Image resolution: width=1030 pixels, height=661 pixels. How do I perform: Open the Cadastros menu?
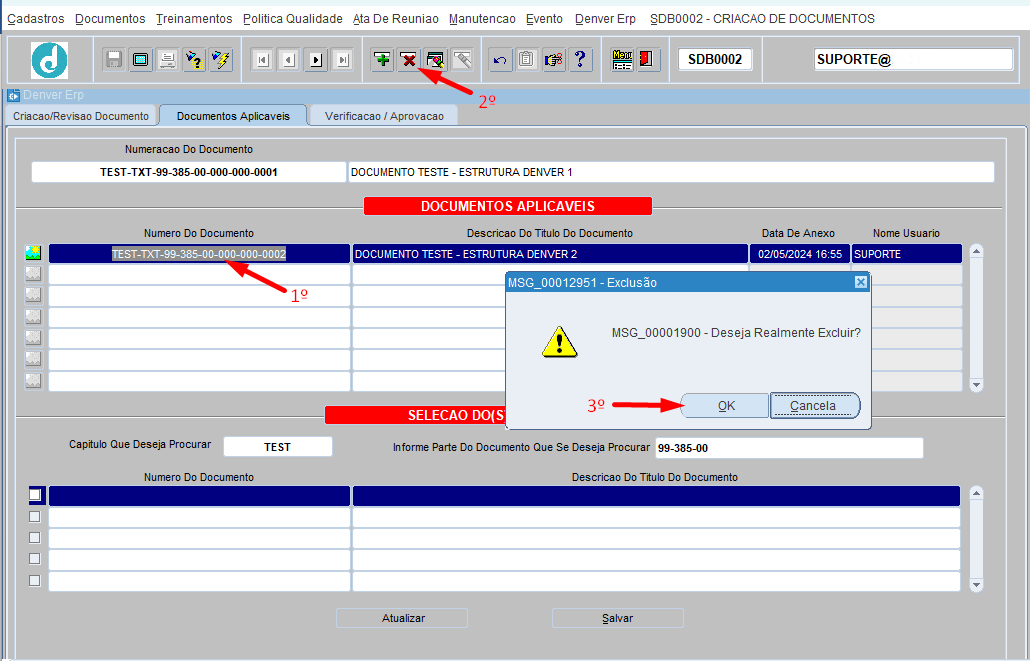tap(35, 19)
